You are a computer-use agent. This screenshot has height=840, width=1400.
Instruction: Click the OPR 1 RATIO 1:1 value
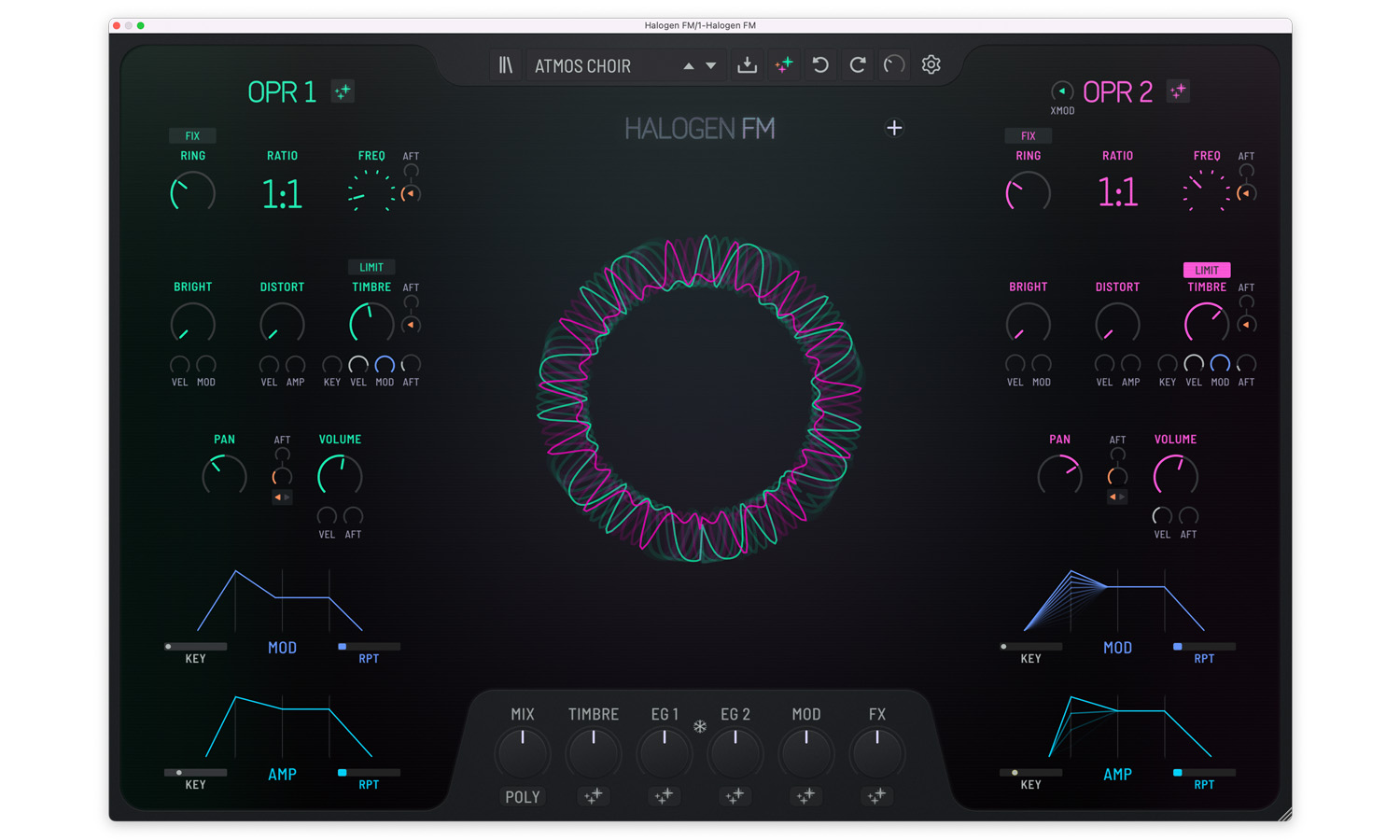pos(282,194)
